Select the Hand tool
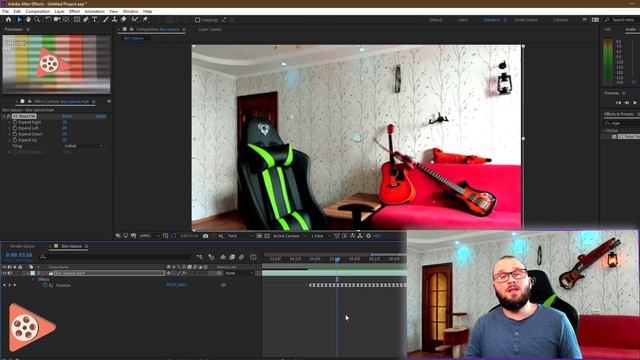This screenshot has width=640, height=360. tap(28, 19)
